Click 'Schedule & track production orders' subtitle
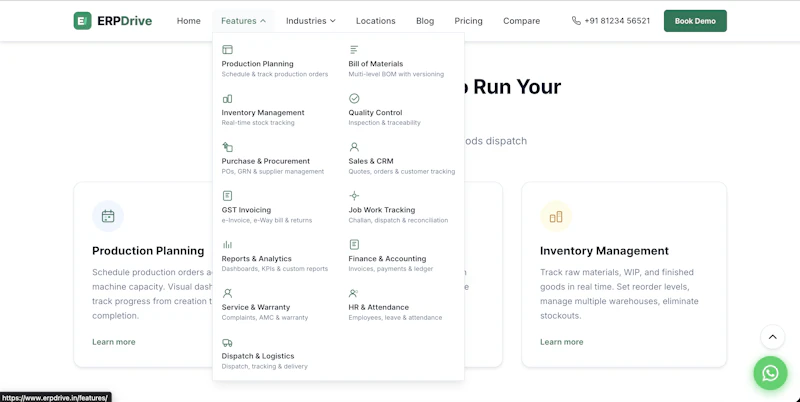The height and width of the screenshot is (402, 800). 274,74
